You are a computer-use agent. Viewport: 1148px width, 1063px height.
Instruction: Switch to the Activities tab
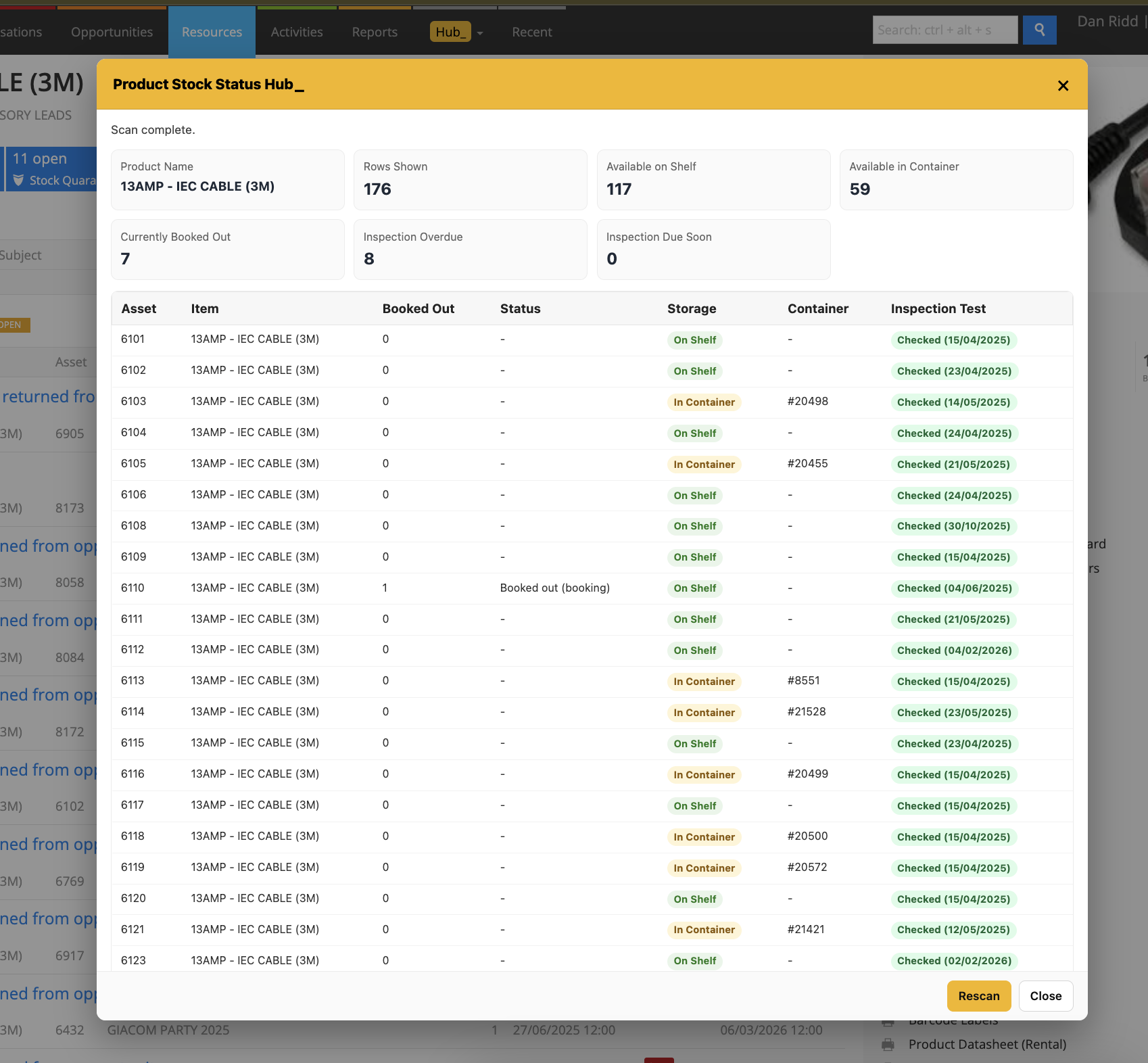point(296,31)
